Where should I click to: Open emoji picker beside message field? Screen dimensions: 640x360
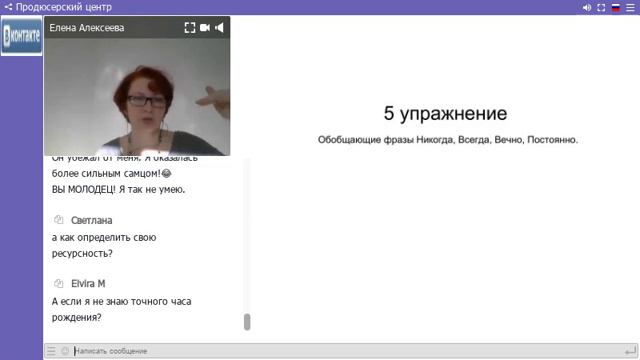tap(65, 351)
